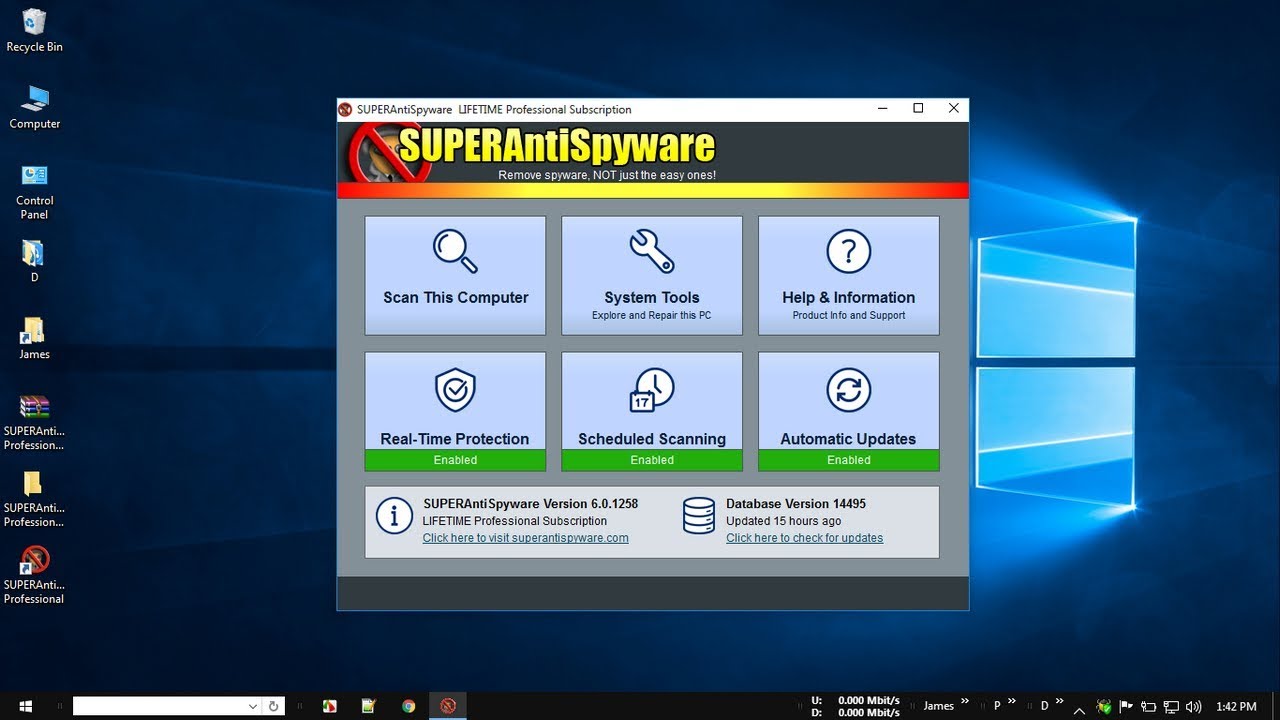The image size is (1280, 720).
Task: Open the Action Center flag icon
Action: click(x=1126, y=707)
